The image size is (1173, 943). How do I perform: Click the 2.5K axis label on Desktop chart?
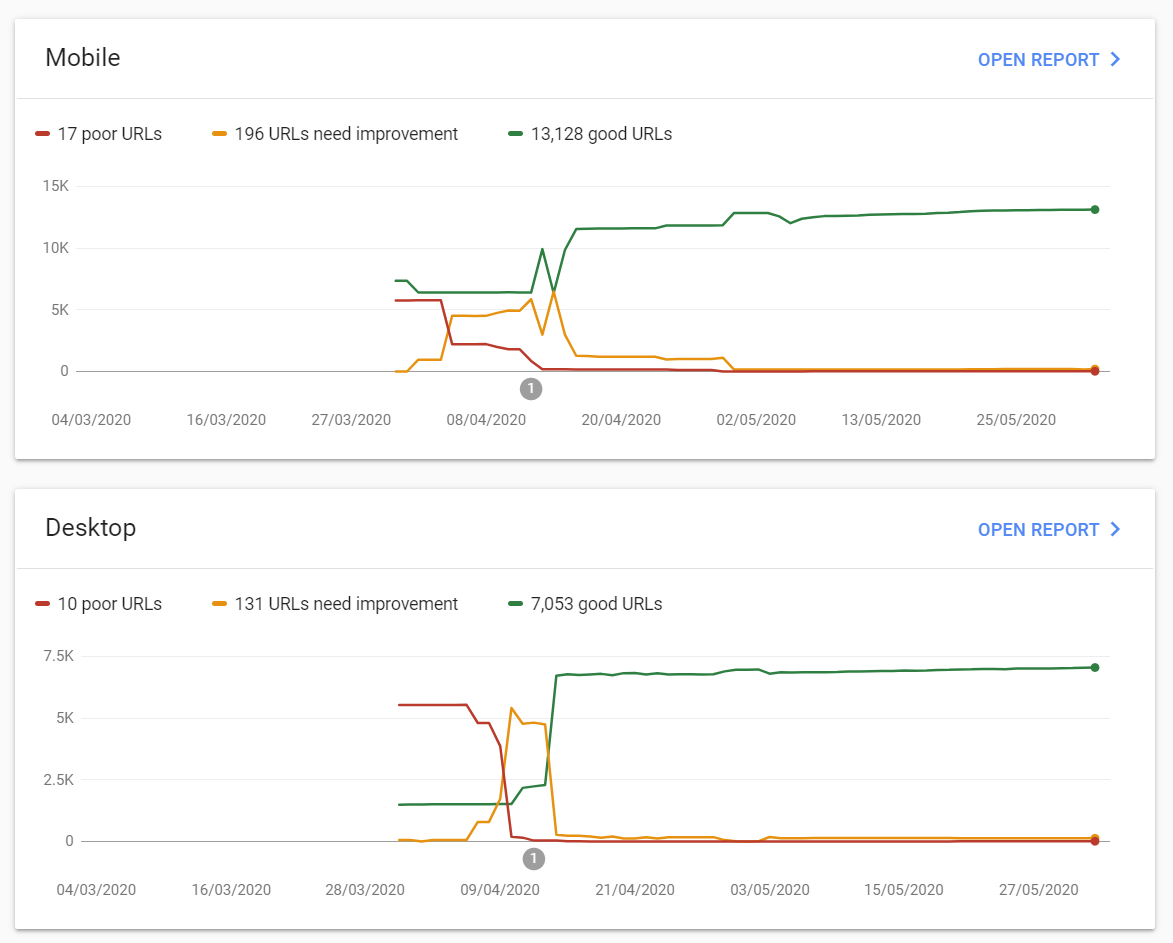58,779
